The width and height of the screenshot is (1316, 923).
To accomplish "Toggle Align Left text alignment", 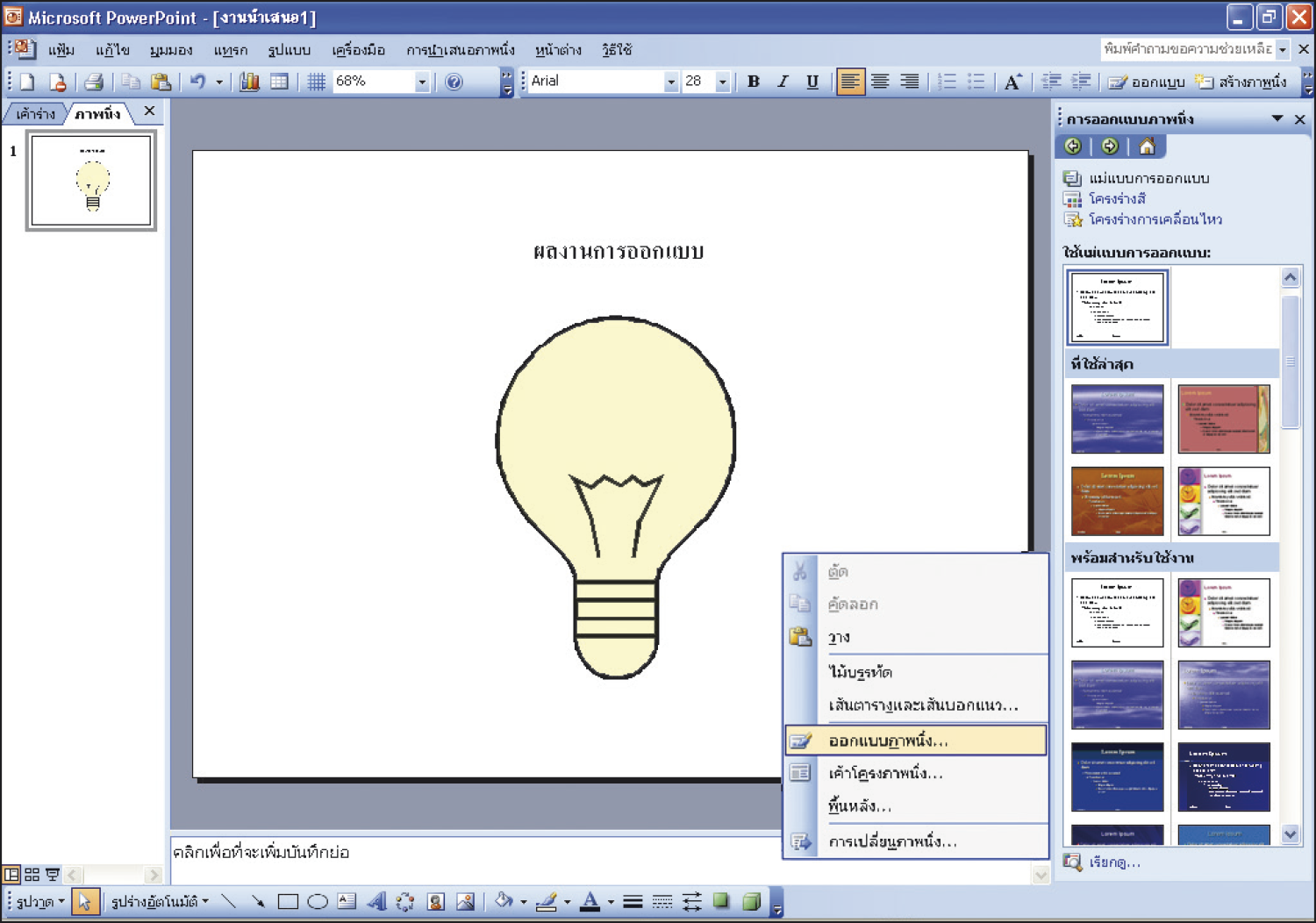I will click(850, 82).
